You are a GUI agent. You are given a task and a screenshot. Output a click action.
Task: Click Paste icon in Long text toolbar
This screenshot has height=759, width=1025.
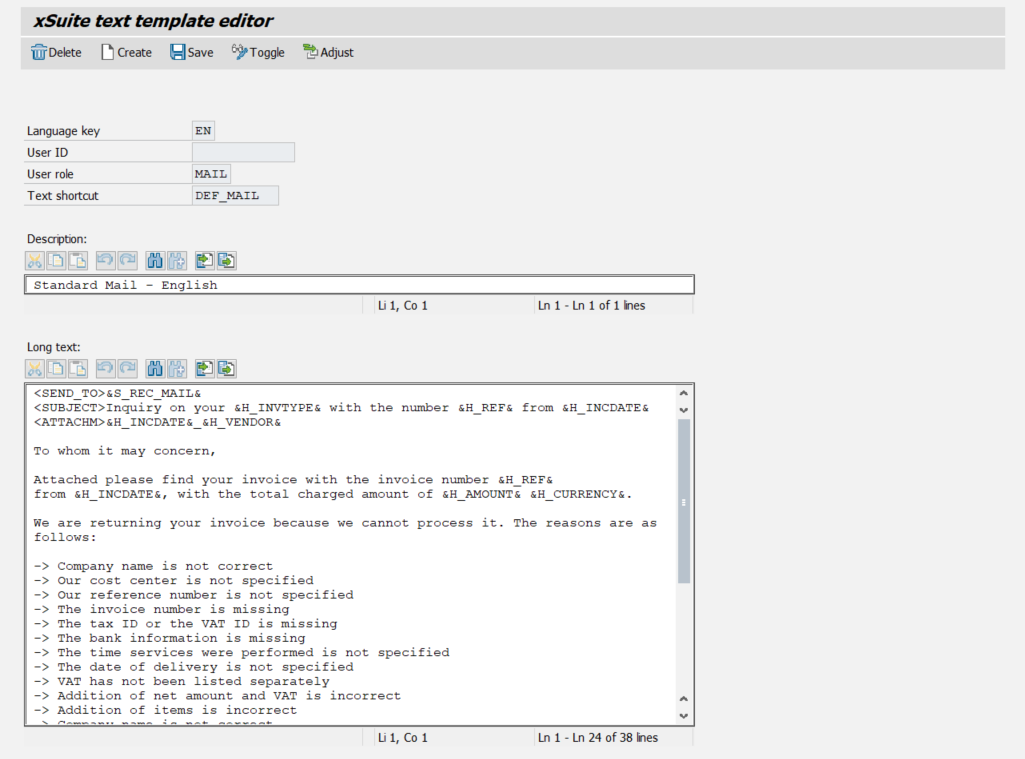coord(78,369)
